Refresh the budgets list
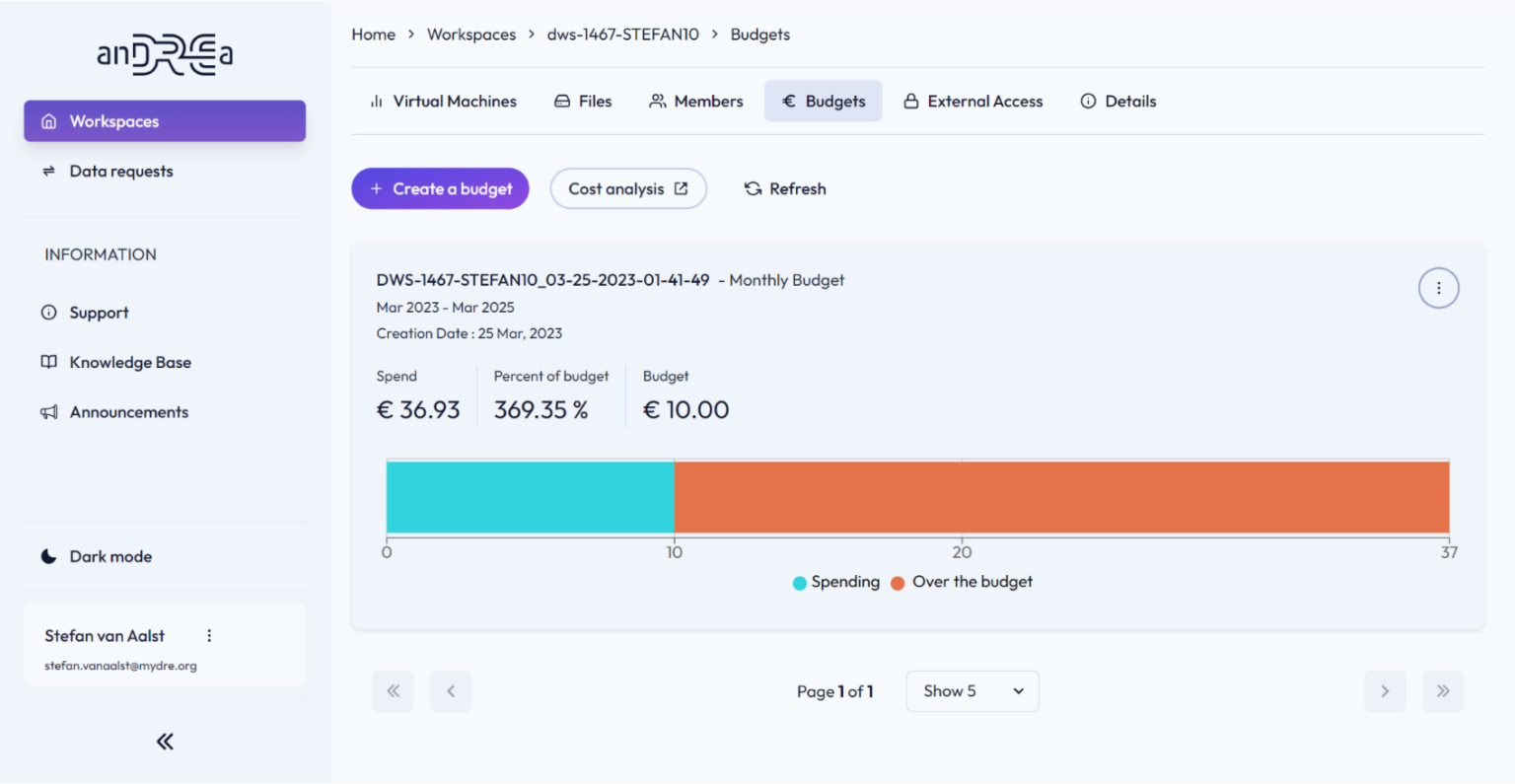This screenshot has width=1515, height=784. pos(785,188)
